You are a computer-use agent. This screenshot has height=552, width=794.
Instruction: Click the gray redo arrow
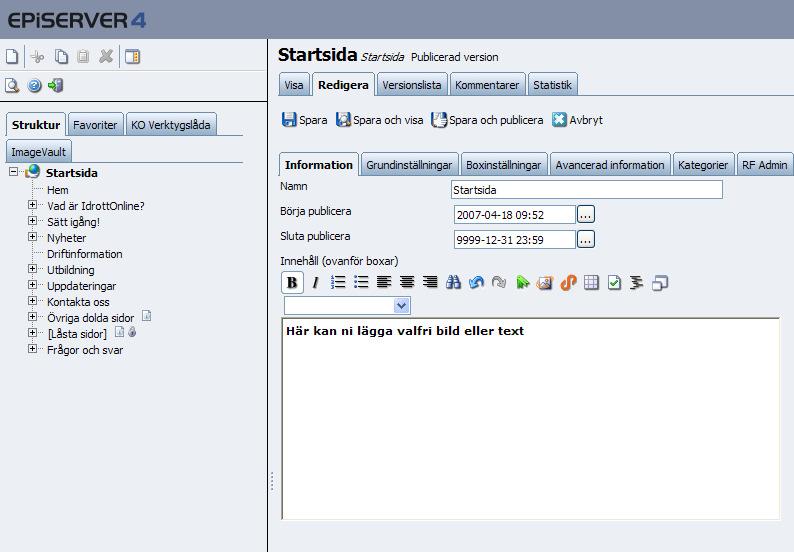point(499,282)
